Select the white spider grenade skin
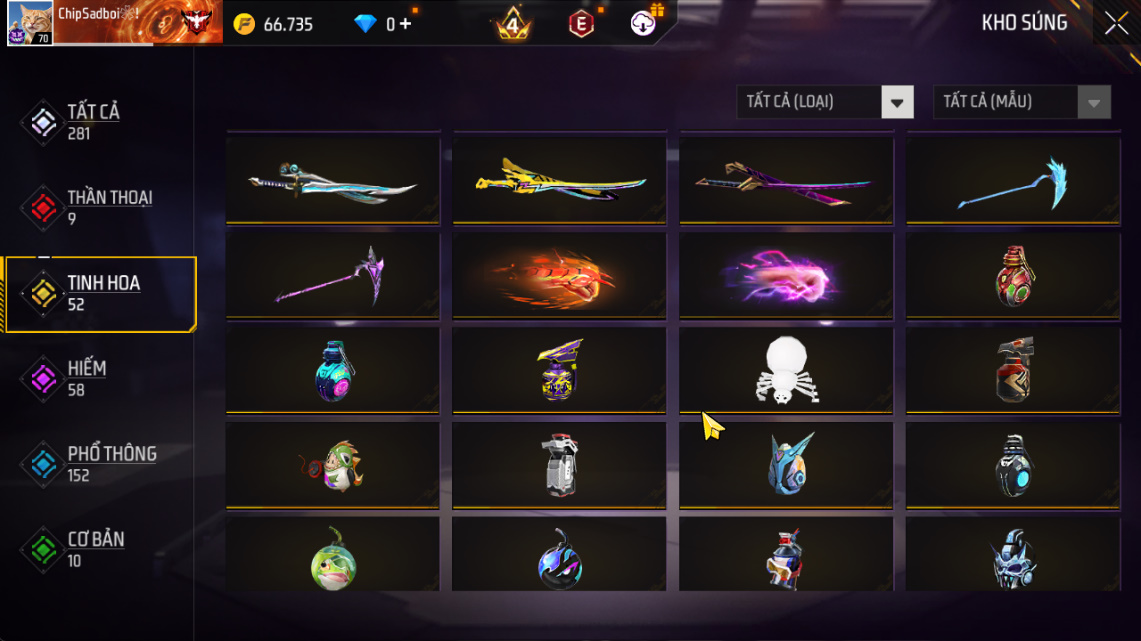1141x641 pixels. coord(786,370)
